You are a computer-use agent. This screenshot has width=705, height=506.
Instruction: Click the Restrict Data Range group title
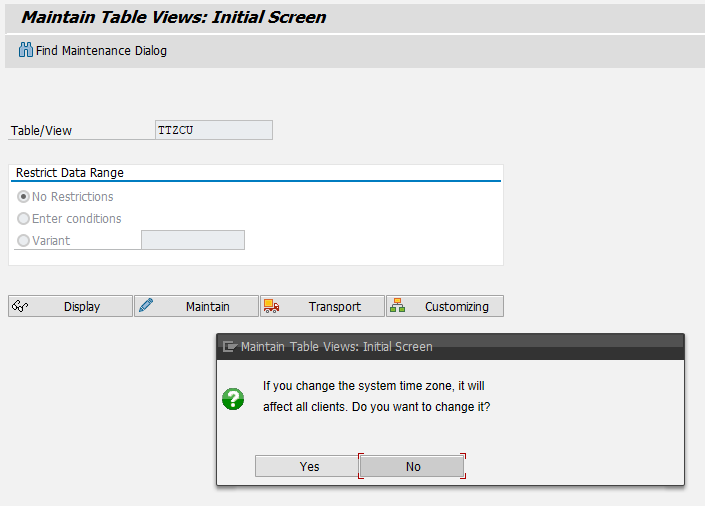click(70, 173)
